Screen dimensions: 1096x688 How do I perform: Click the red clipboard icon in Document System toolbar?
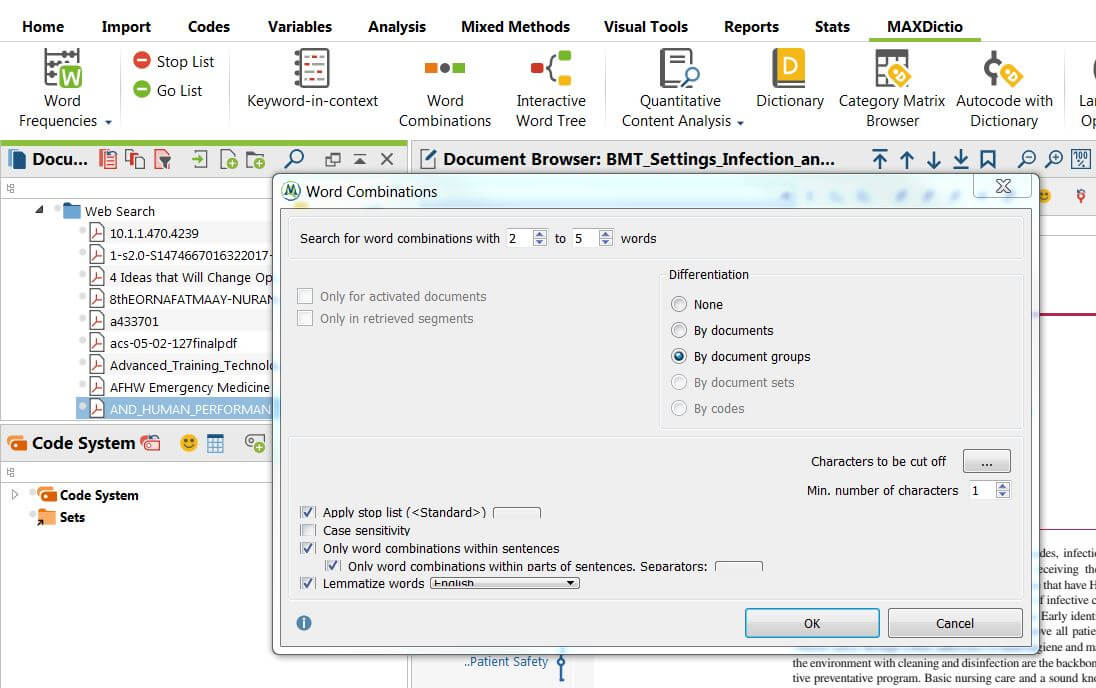tap(108, 159)
